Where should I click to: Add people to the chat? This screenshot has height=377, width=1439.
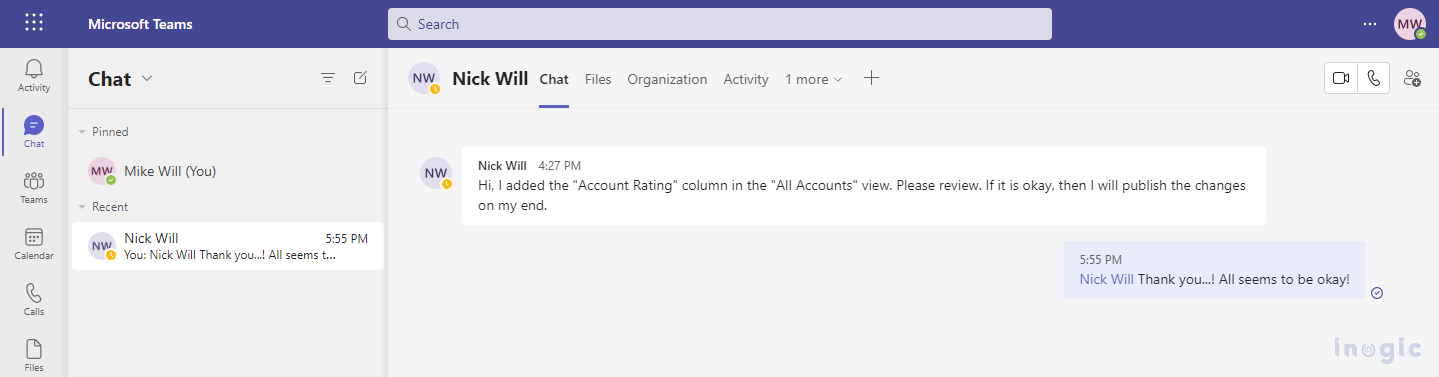coord(1412,78)
